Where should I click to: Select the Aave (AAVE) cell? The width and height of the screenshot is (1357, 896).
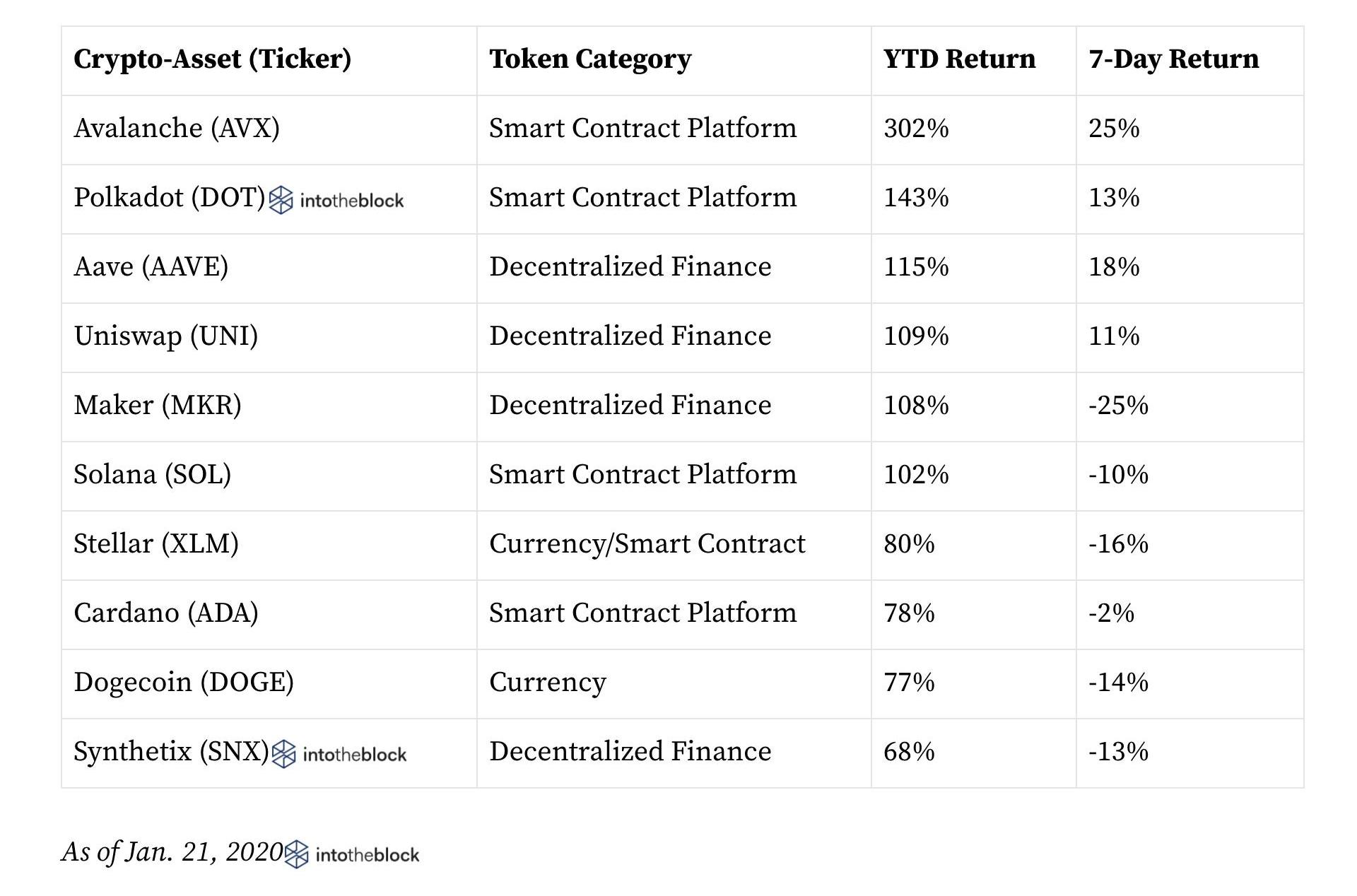coord(151,267)
